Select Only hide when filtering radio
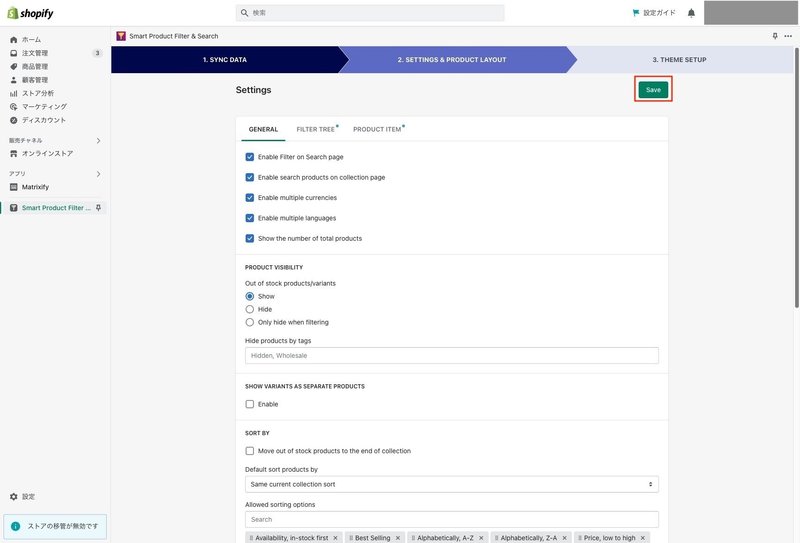800x543 pixels. 249,322
